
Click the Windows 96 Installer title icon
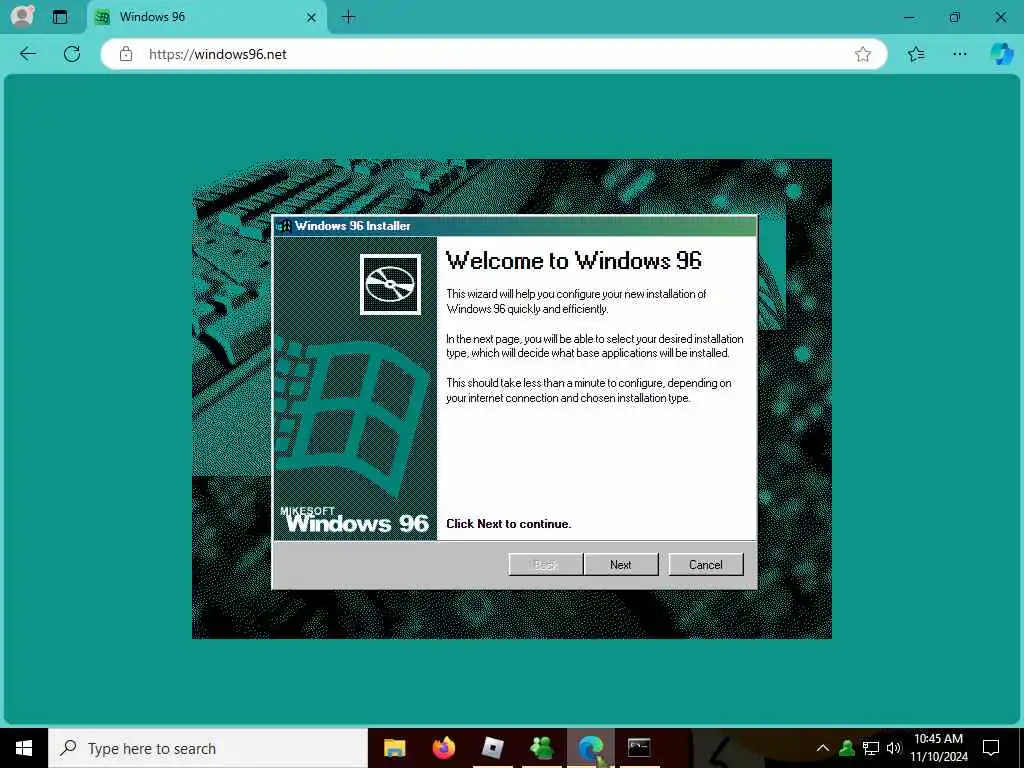[x=283, y=226]
